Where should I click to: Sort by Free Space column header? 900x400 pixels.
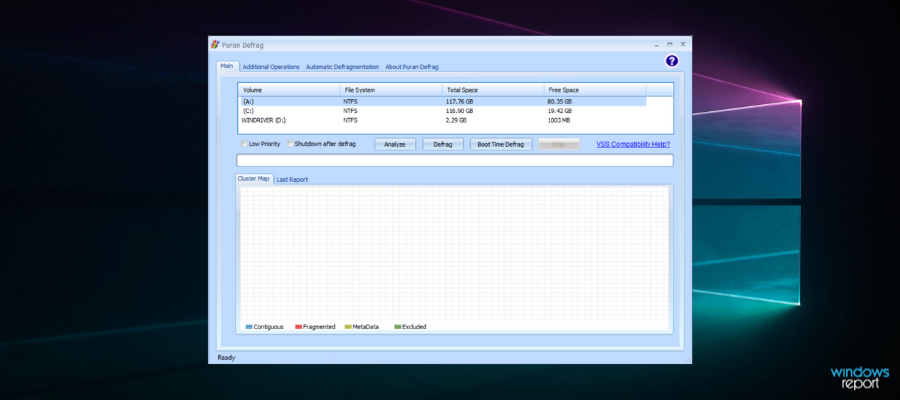[x=595, y=90]
